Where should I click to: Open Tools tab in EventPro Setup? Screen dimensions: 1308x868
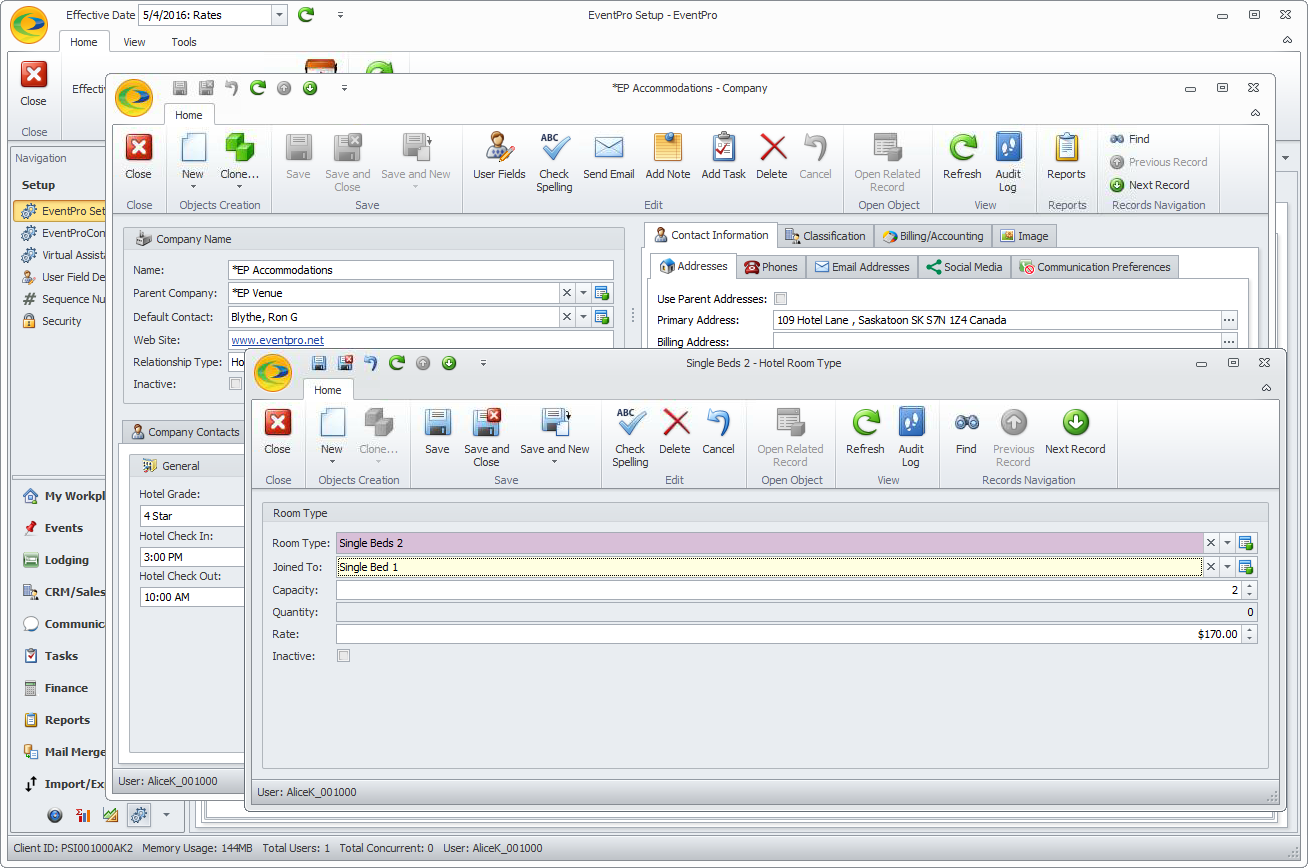pyautogui.click(x=184, y=42)
